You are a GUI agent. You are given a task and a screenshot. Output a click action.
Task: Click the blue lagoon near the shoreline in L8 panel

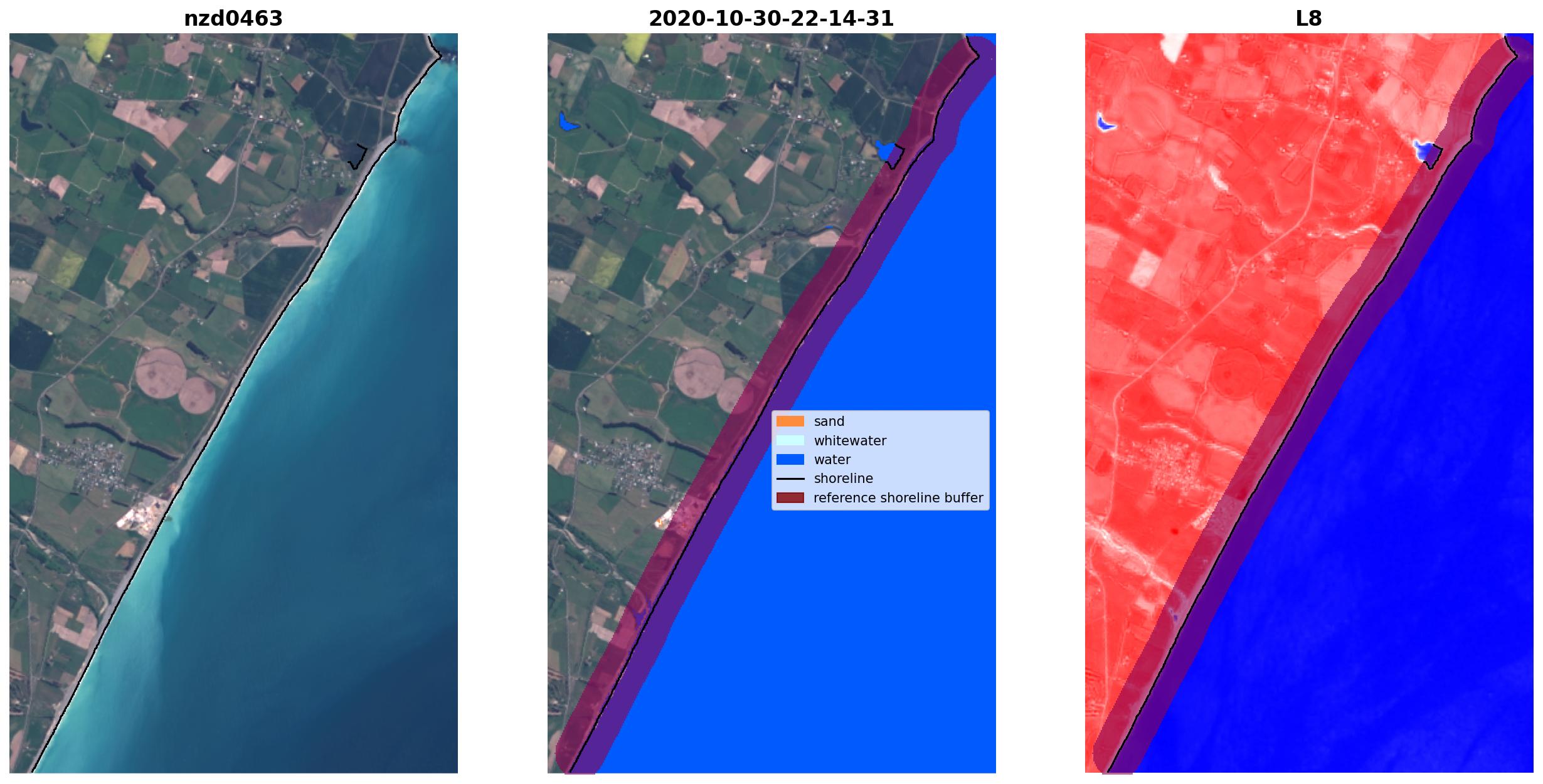coord(1426,151)
